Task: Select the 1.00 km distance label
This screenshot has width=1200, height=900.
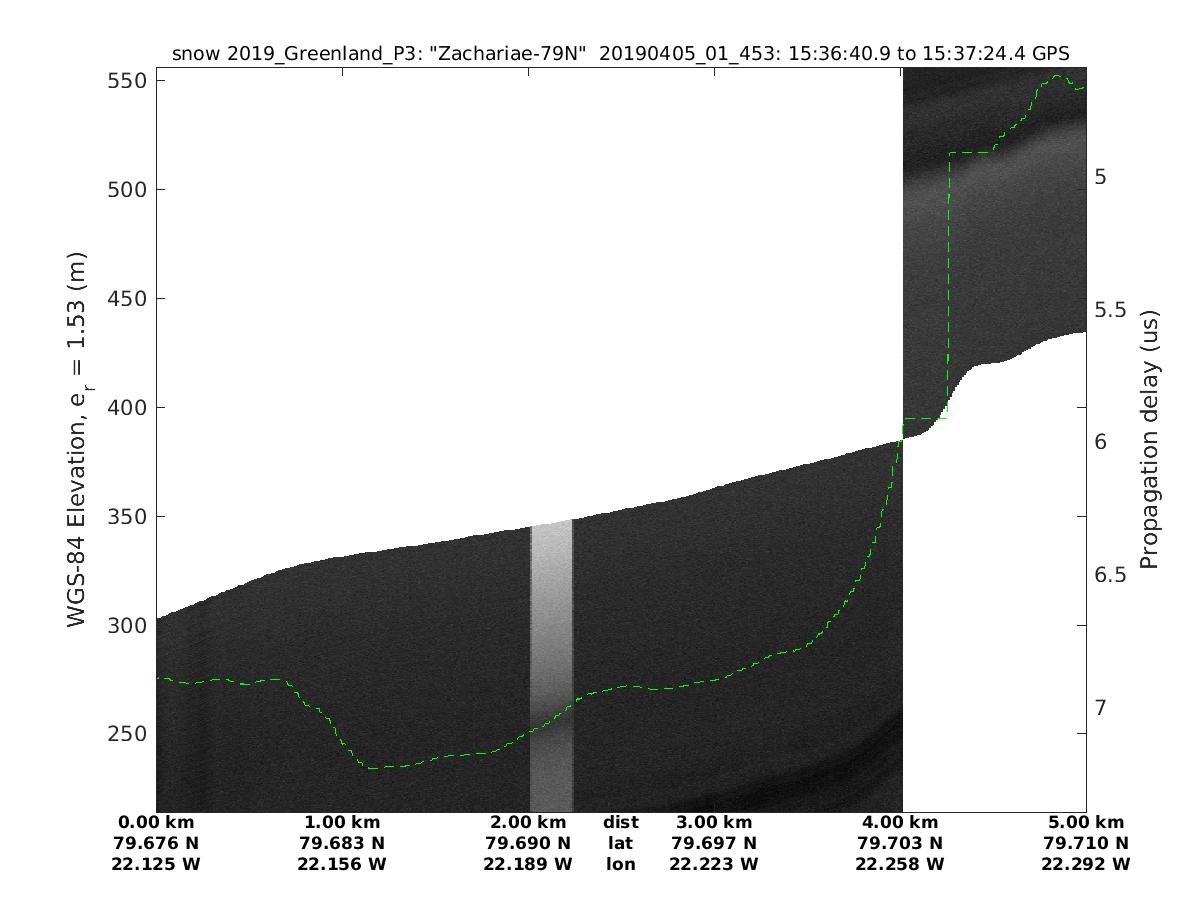Action: 342,822
